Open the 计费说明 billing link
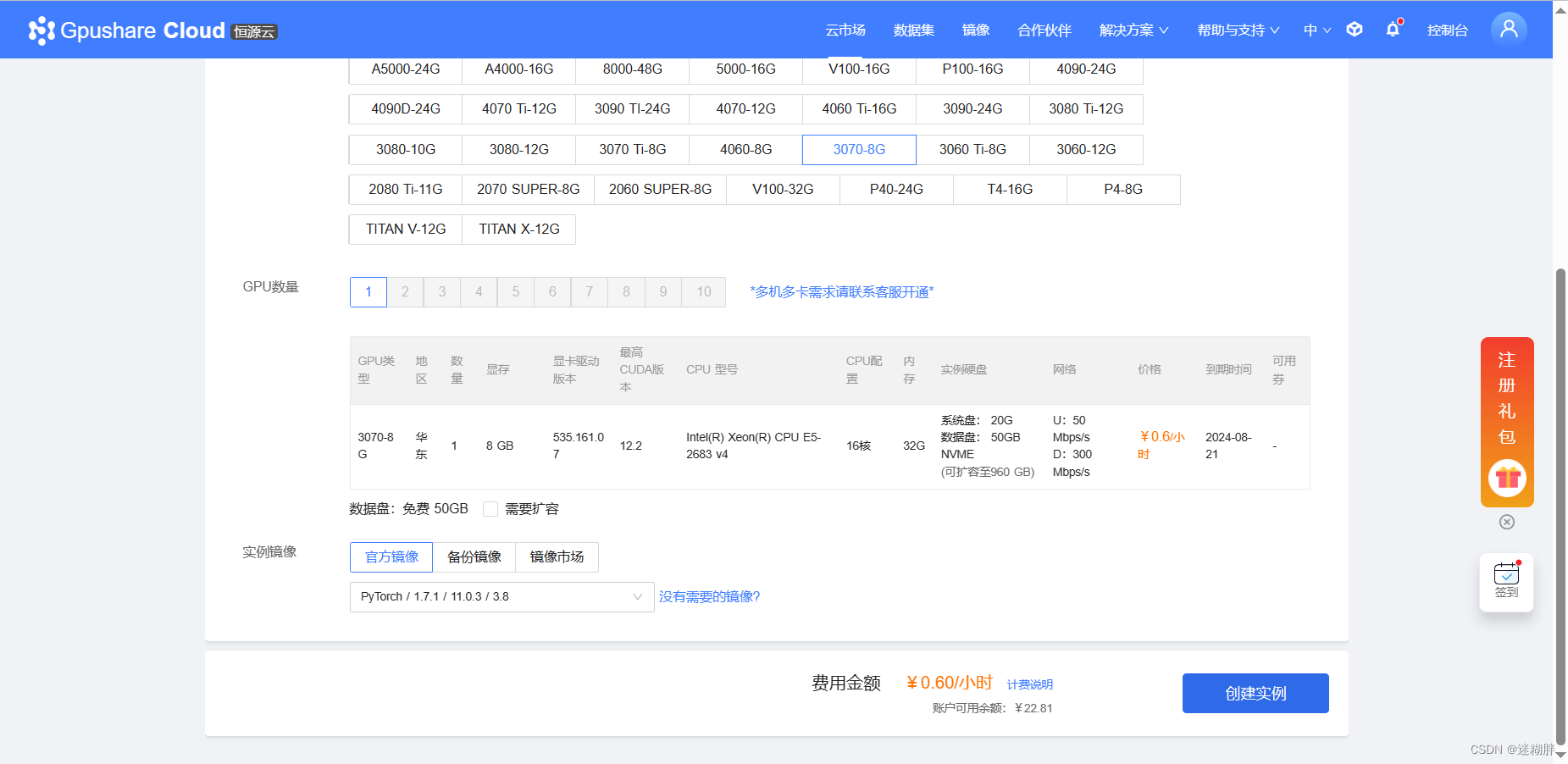The height and width of the screenshot is (764, 1568). [x=1030, y=684]
